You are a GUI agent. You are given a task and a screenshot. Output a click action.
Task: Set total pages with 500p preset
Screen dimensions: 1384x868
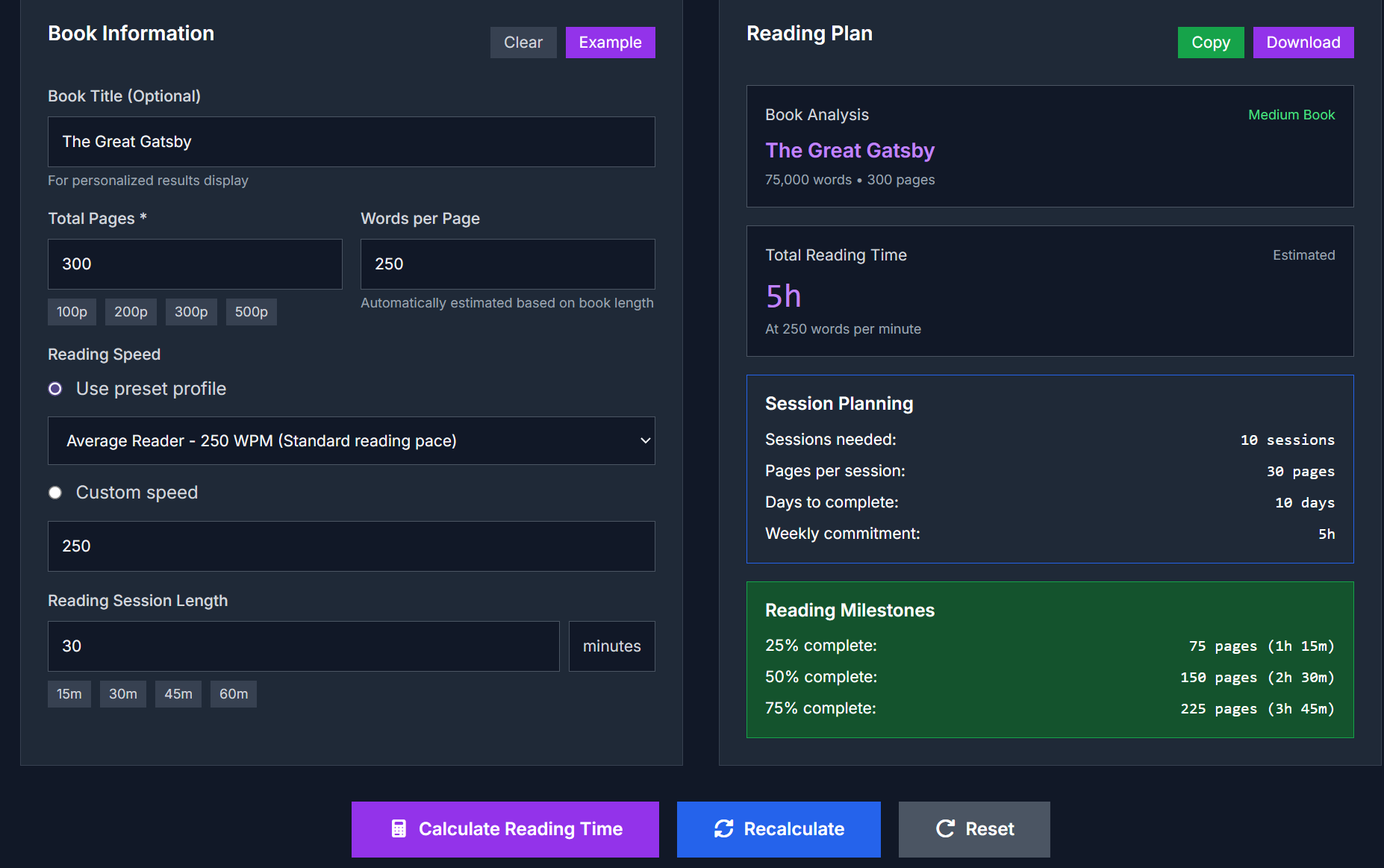[x=252, y=312]
